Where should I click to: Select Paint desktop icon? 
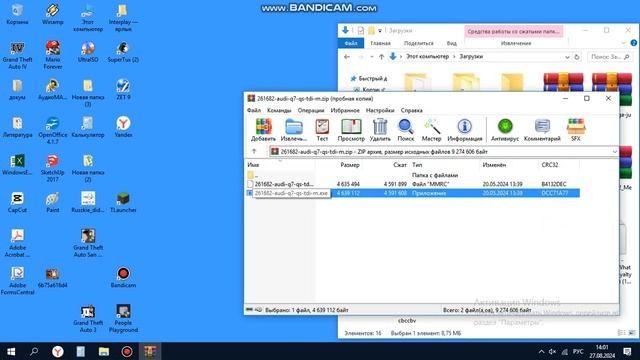tap(53, 202)
